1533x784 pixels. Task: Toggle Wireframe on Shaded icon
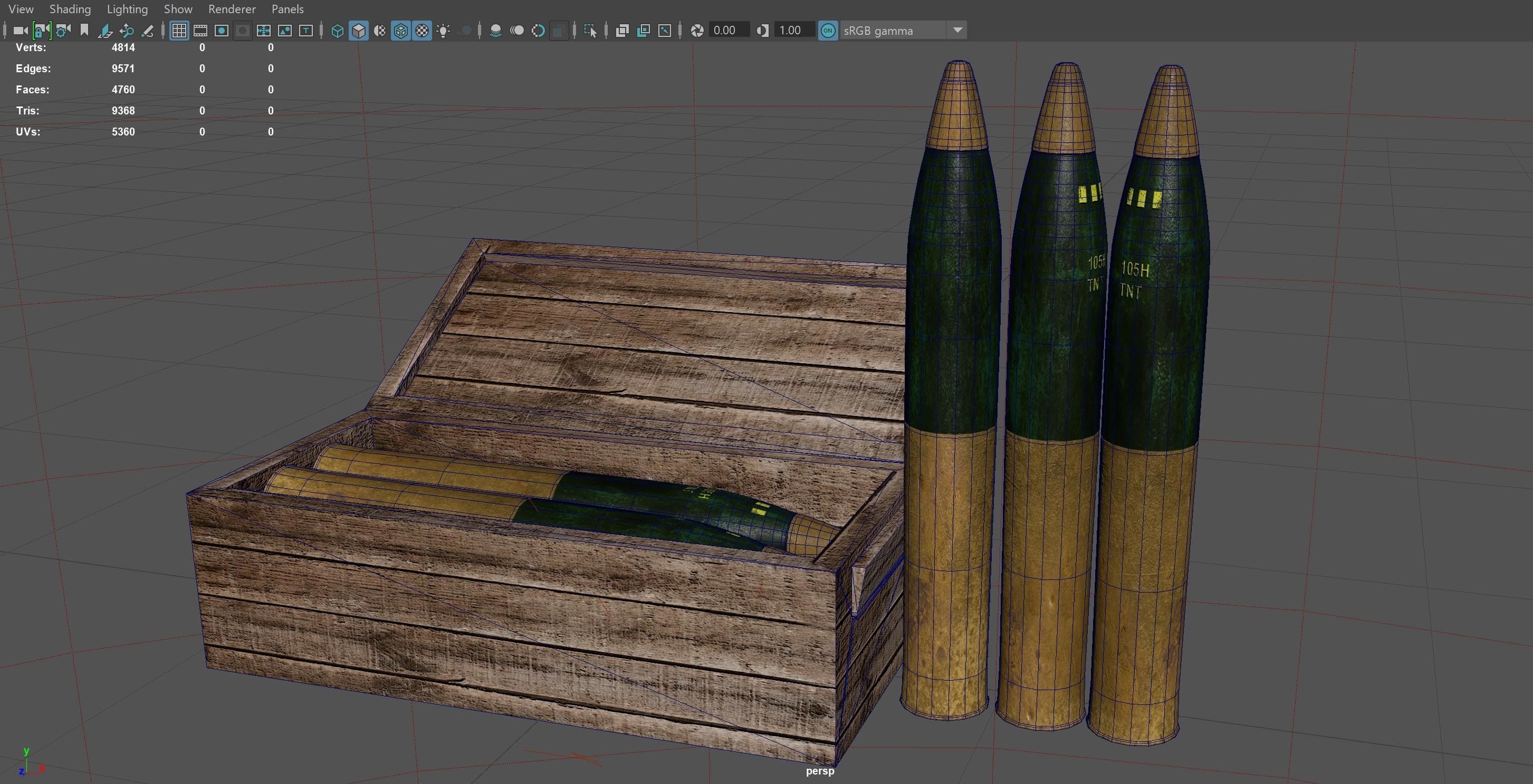tap(401, 31)
